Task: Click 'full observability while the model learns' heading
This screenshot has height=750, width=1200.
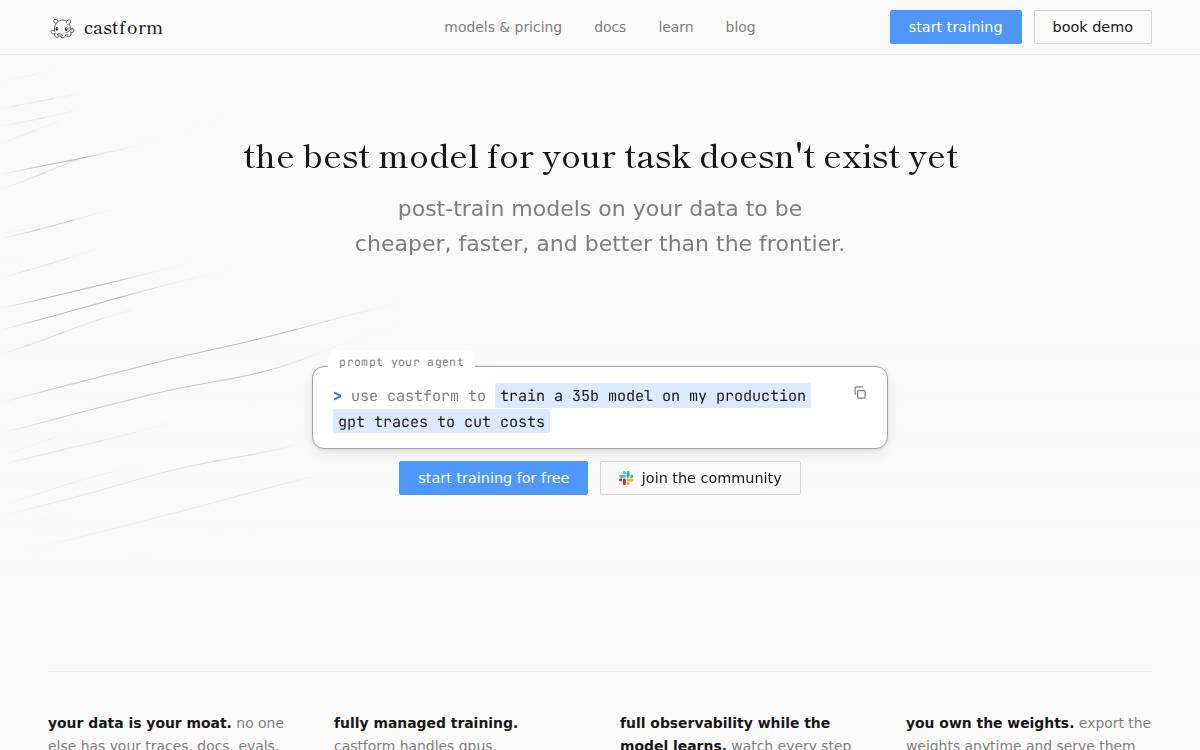Action: [x=725, y=734]
